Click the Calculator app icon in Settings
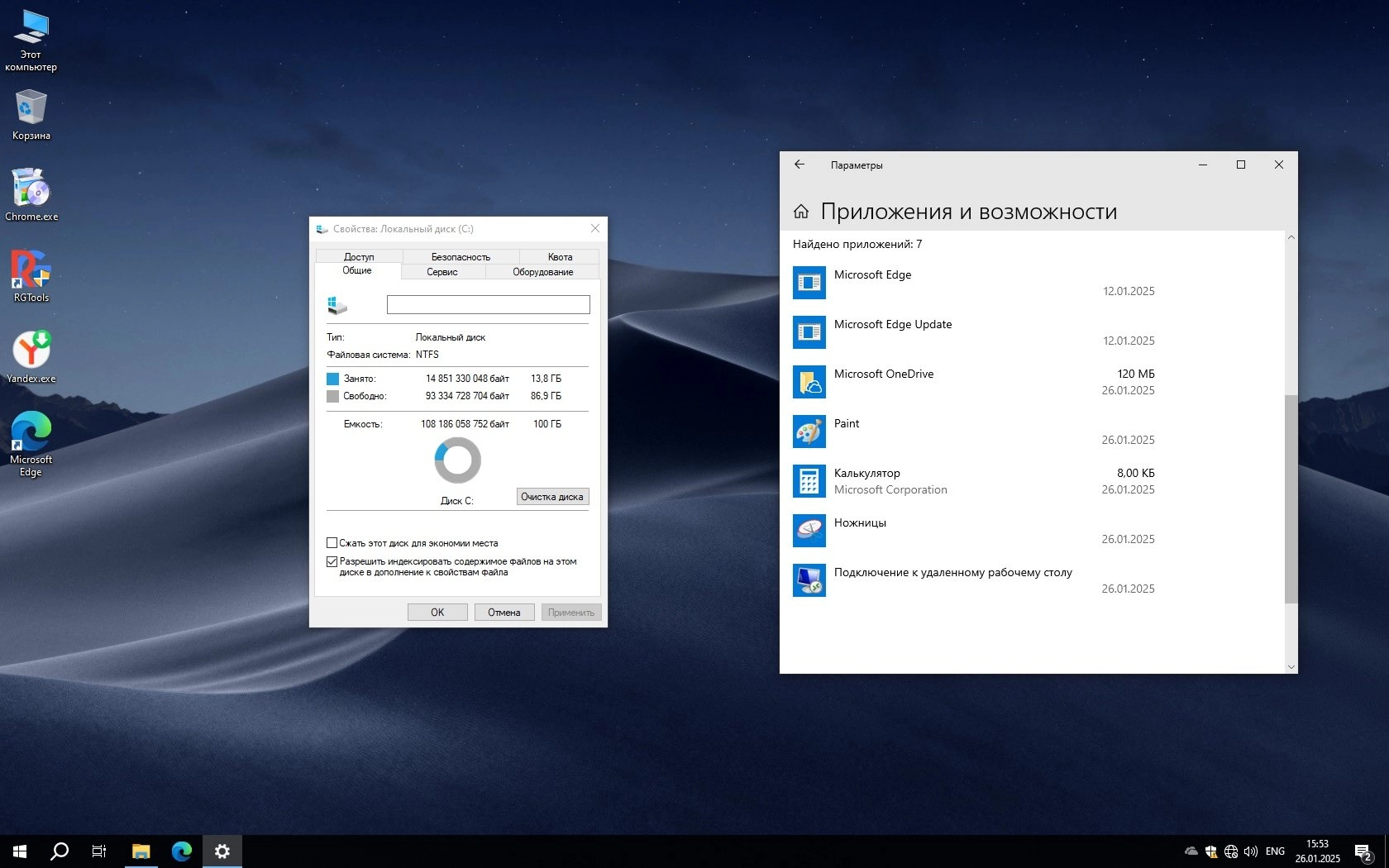Screen dimensions: 1389x868 809,481
